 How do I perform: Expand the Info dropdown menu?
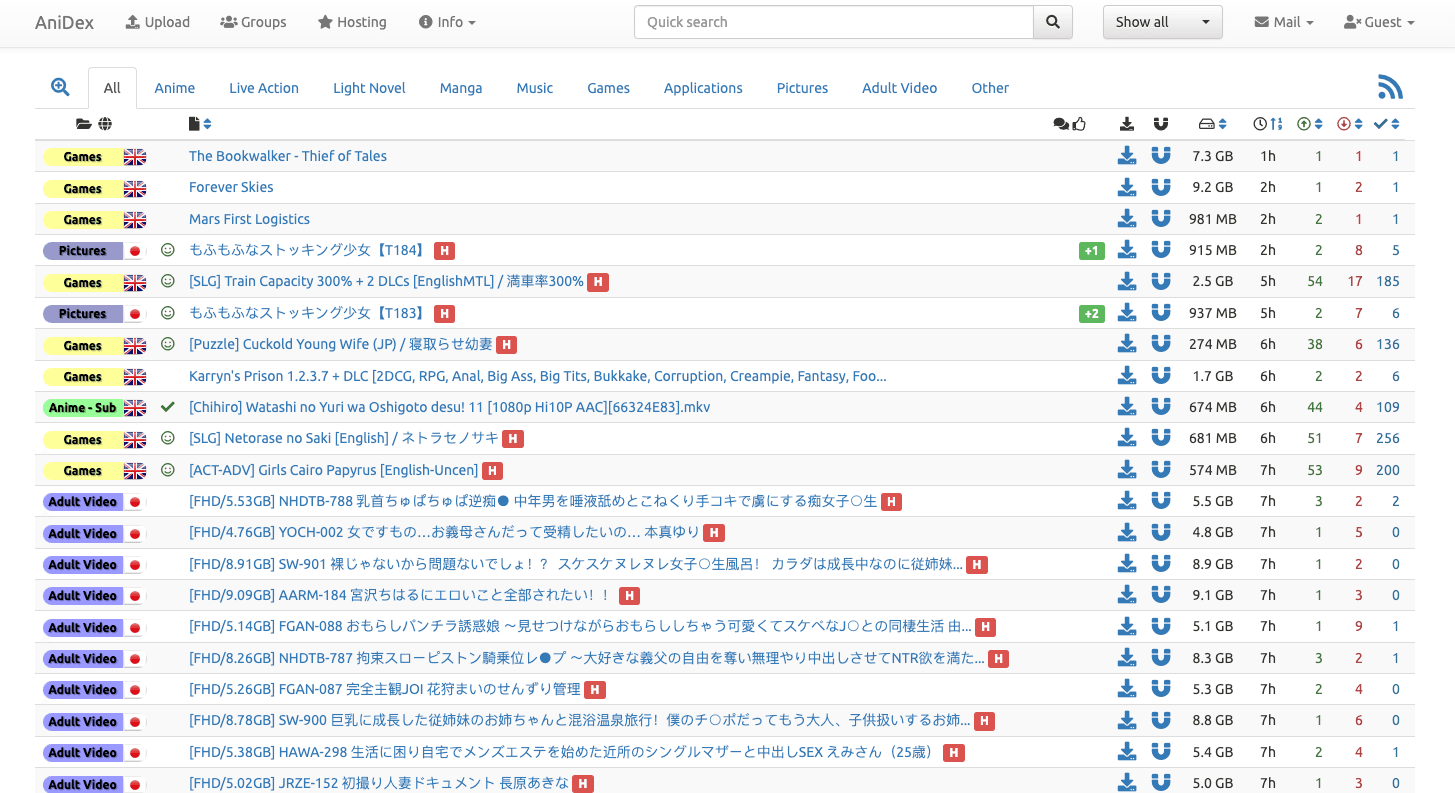(447, 22)
